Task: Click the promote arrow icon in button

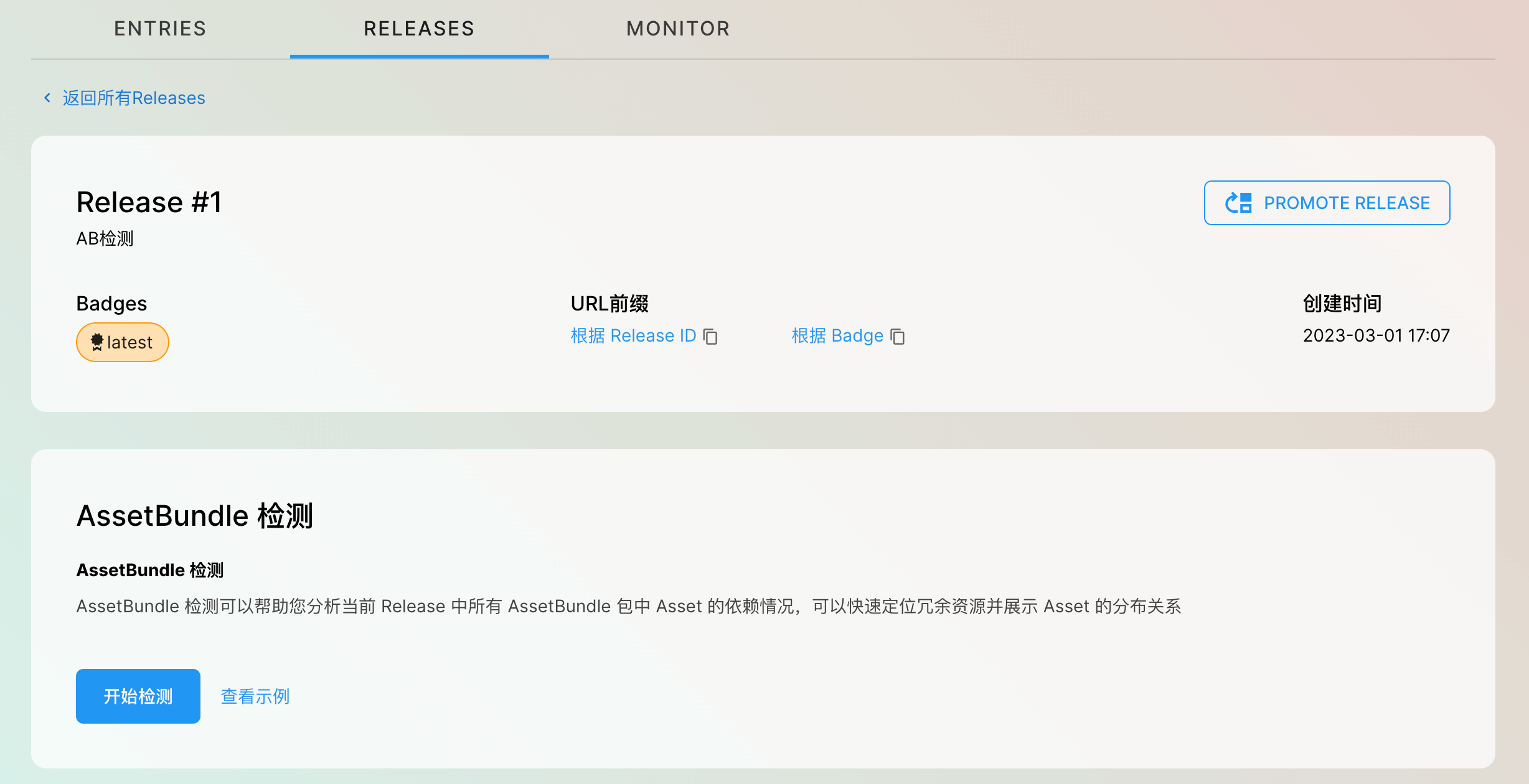Action: point(1238,203)
